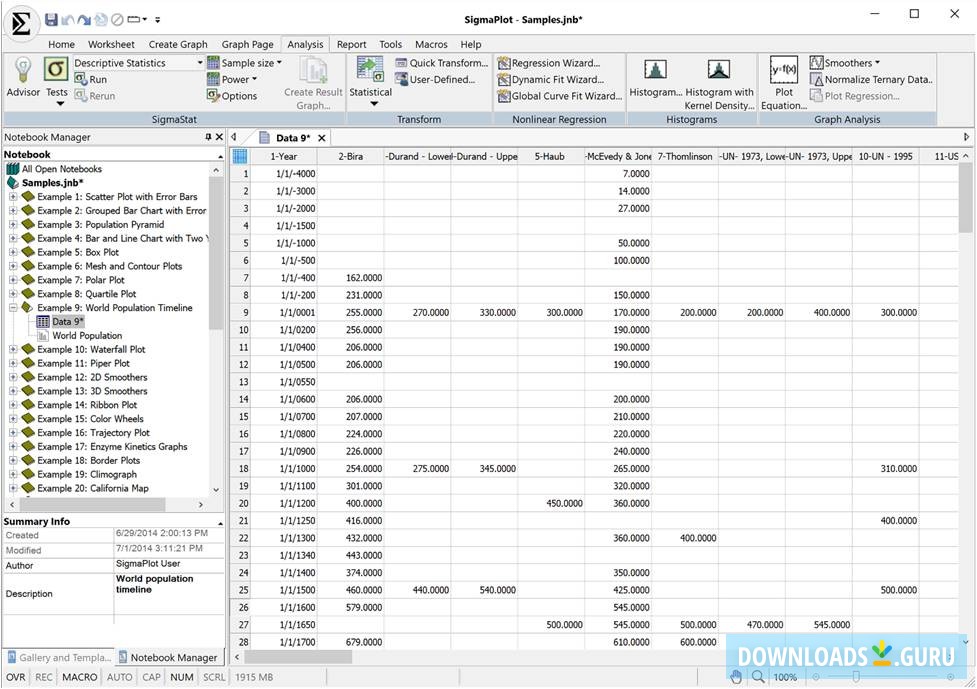The width and height of the screenshot is (977, 689).
Task: Toggle MACRO indicator in status bar
Action: (80, 677)
